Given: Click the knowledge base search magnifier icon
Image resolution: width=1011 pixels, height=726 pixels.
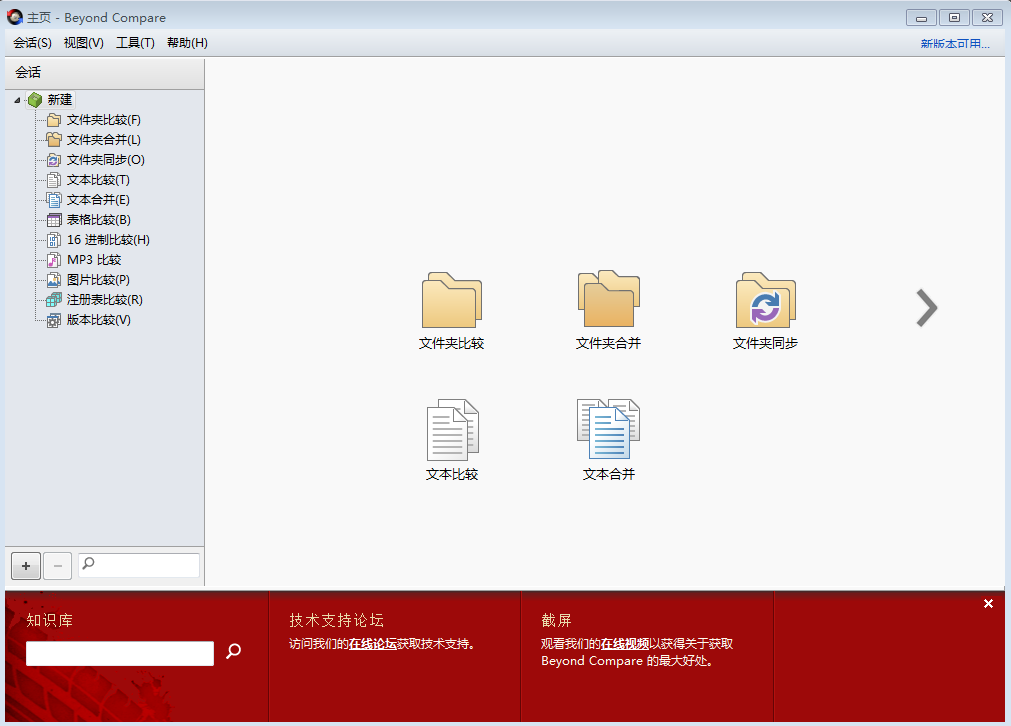Looking at the screenshot, I should coord(233,652).
